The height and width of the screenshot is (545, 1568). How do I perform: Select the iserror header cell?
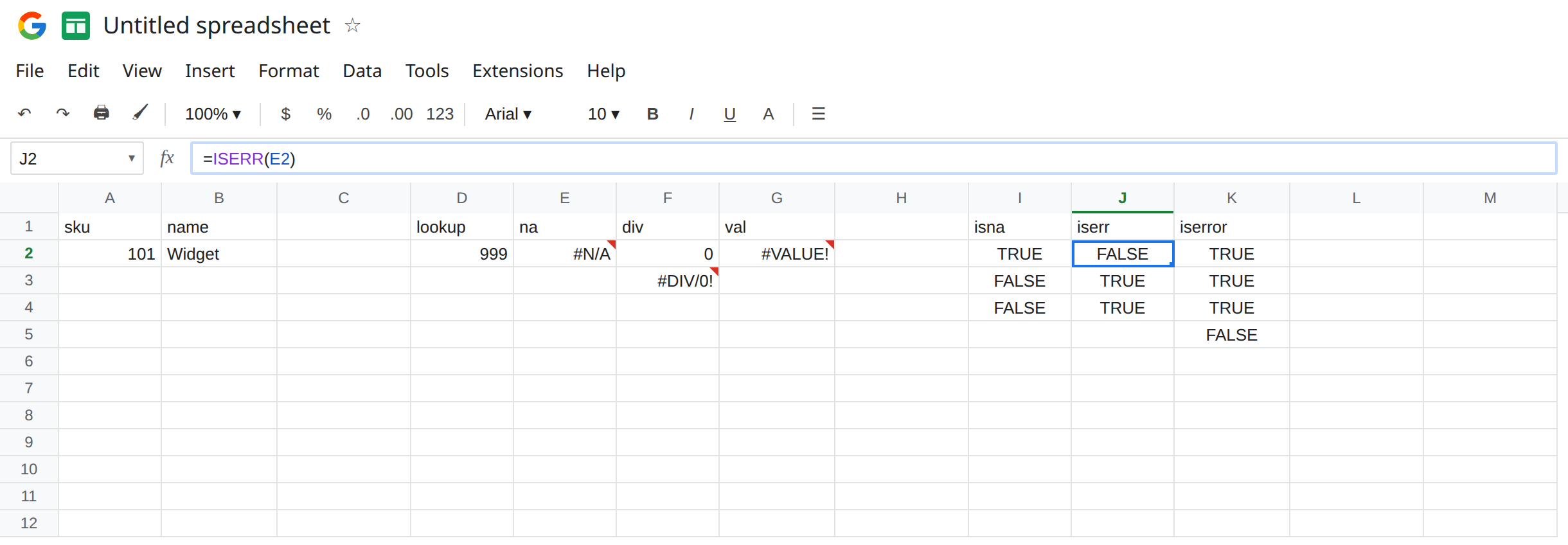click(1232, 227)
